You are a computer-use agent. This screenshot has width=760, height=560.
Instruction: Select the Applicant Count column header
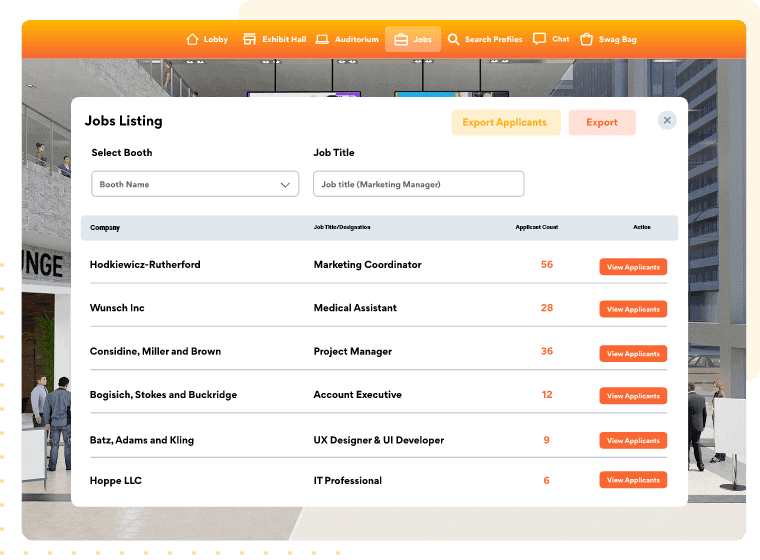(537, 227)
